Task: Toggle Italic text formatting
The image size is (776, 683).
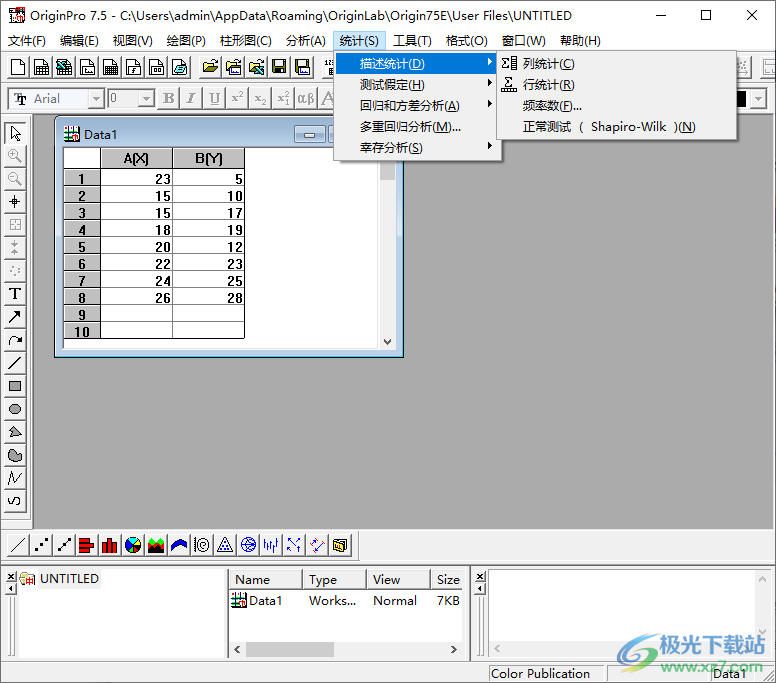Action: pos(191,98)
